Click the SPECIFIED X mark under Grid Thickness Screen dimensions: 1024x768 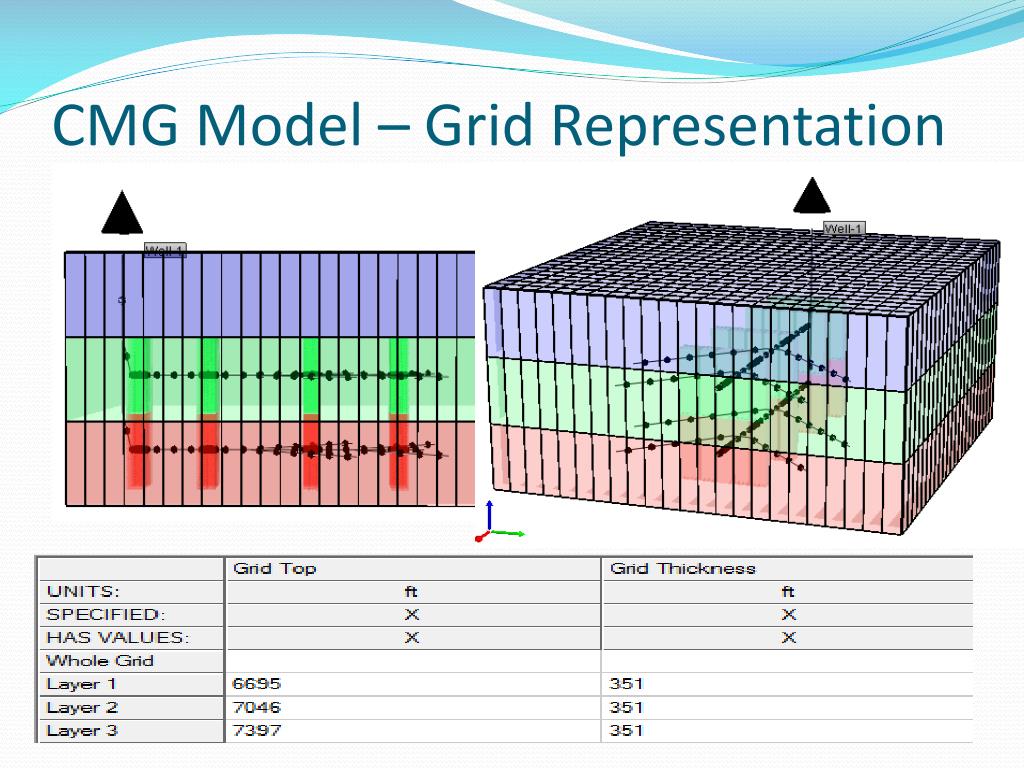[788, 615]
